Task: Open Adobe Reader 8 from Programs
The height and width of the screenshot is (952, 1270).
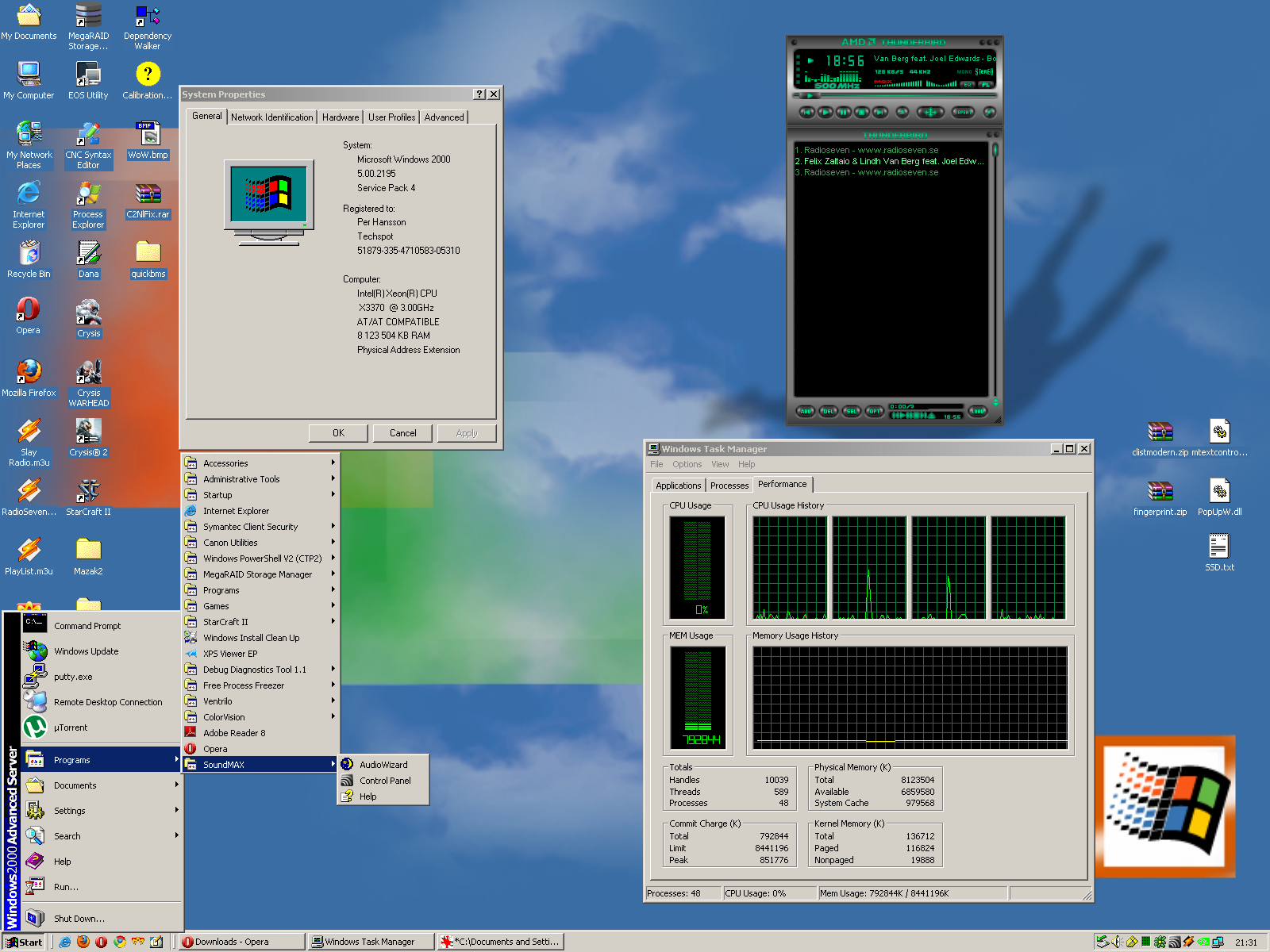Action: pyautogui.click(x=261, y=733)
